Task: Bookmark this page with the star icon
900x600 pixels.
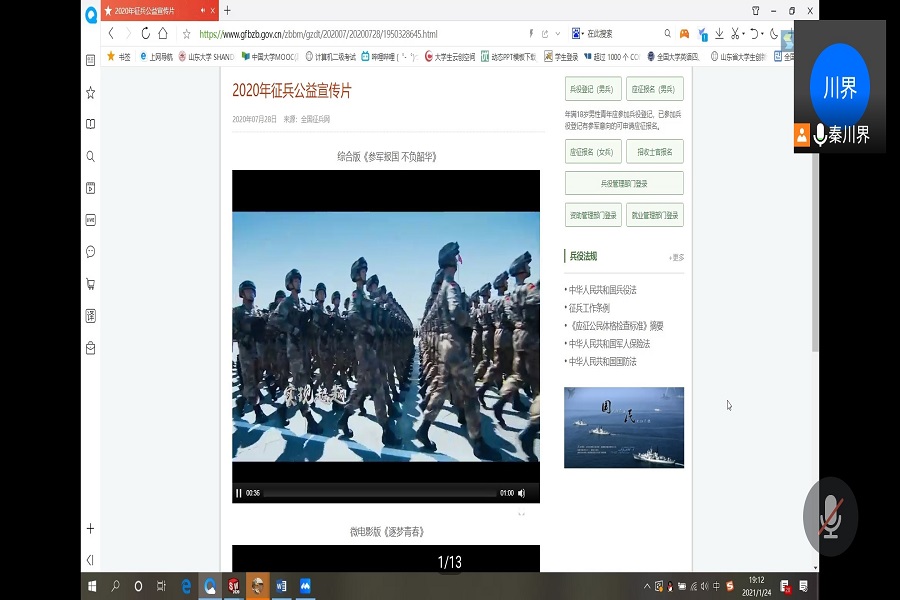Action: click(187, 34)
